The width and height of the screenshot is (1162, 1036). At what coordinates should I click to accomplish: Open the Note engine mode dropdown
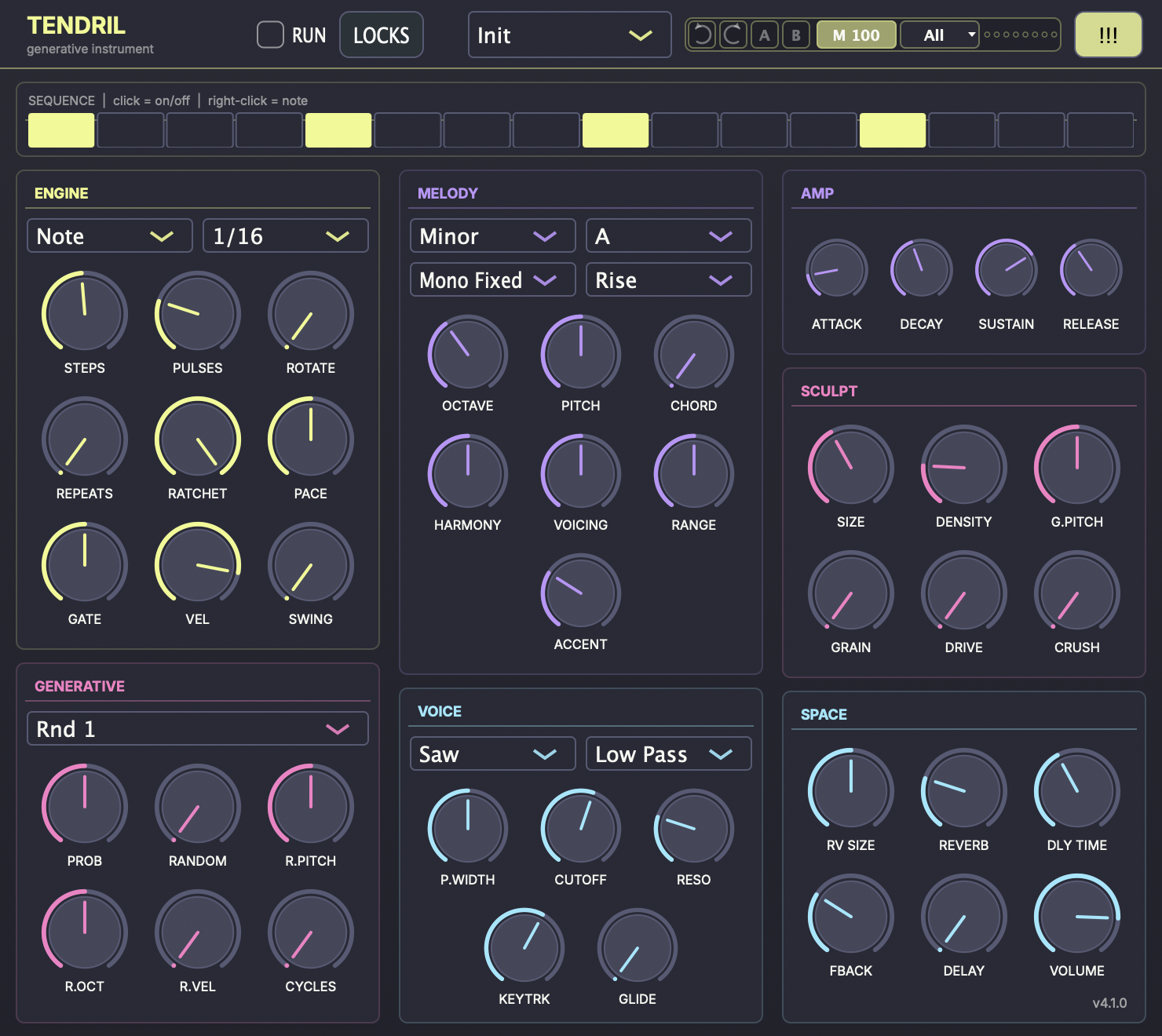(x=110, y=235)
